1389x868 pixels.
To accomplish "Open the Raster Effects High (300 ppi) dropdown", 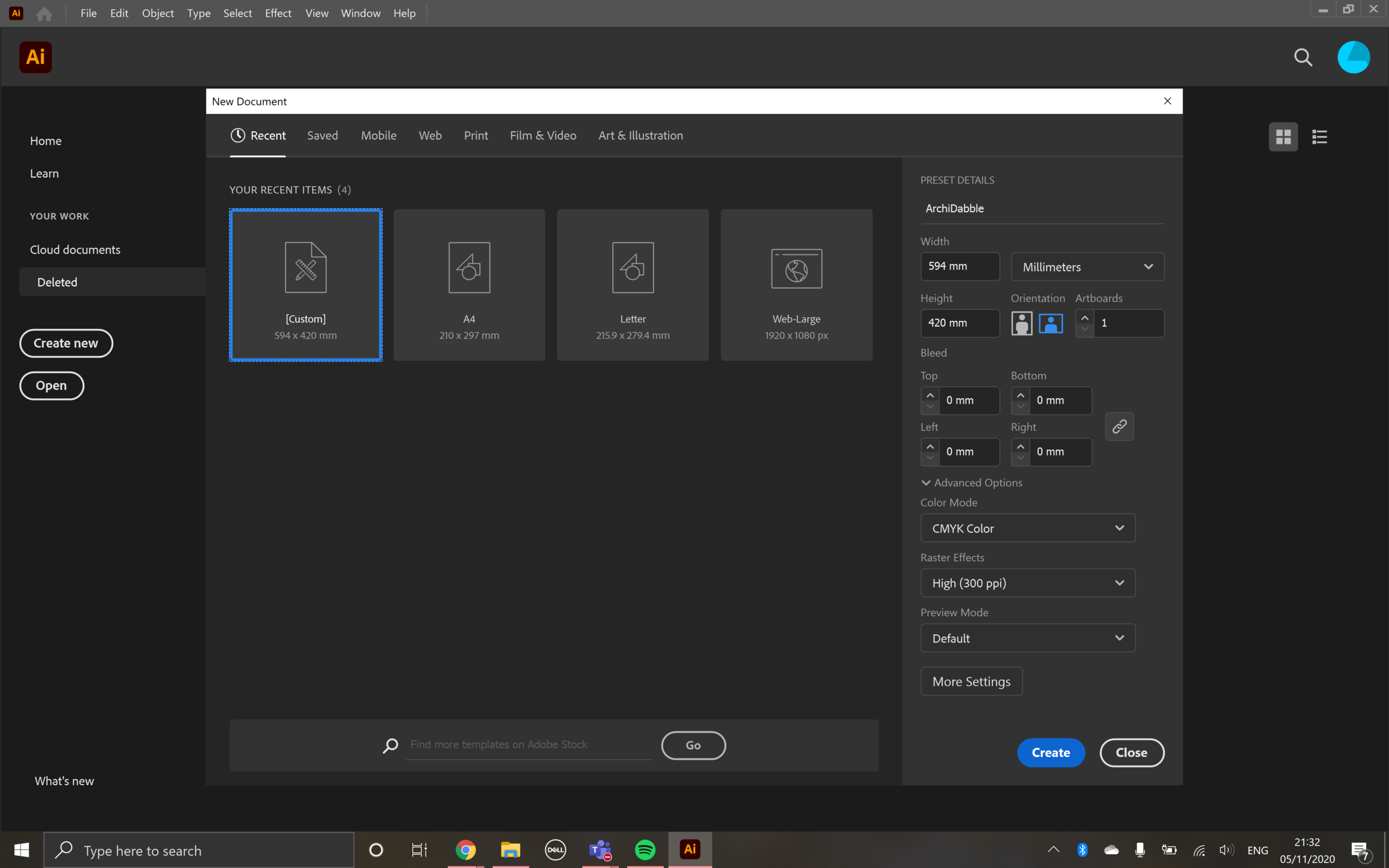I will coord(1028,583).
